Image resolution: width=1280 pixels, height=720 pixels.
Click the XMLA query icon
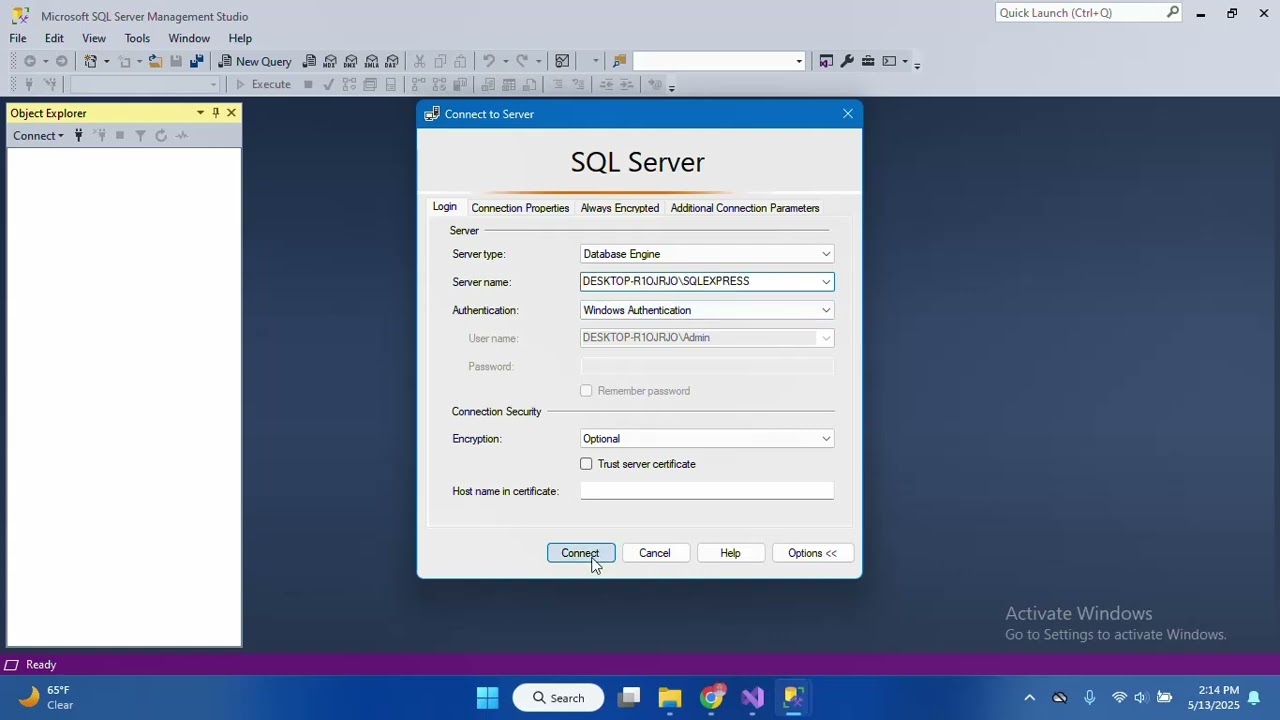click(372, 61)
